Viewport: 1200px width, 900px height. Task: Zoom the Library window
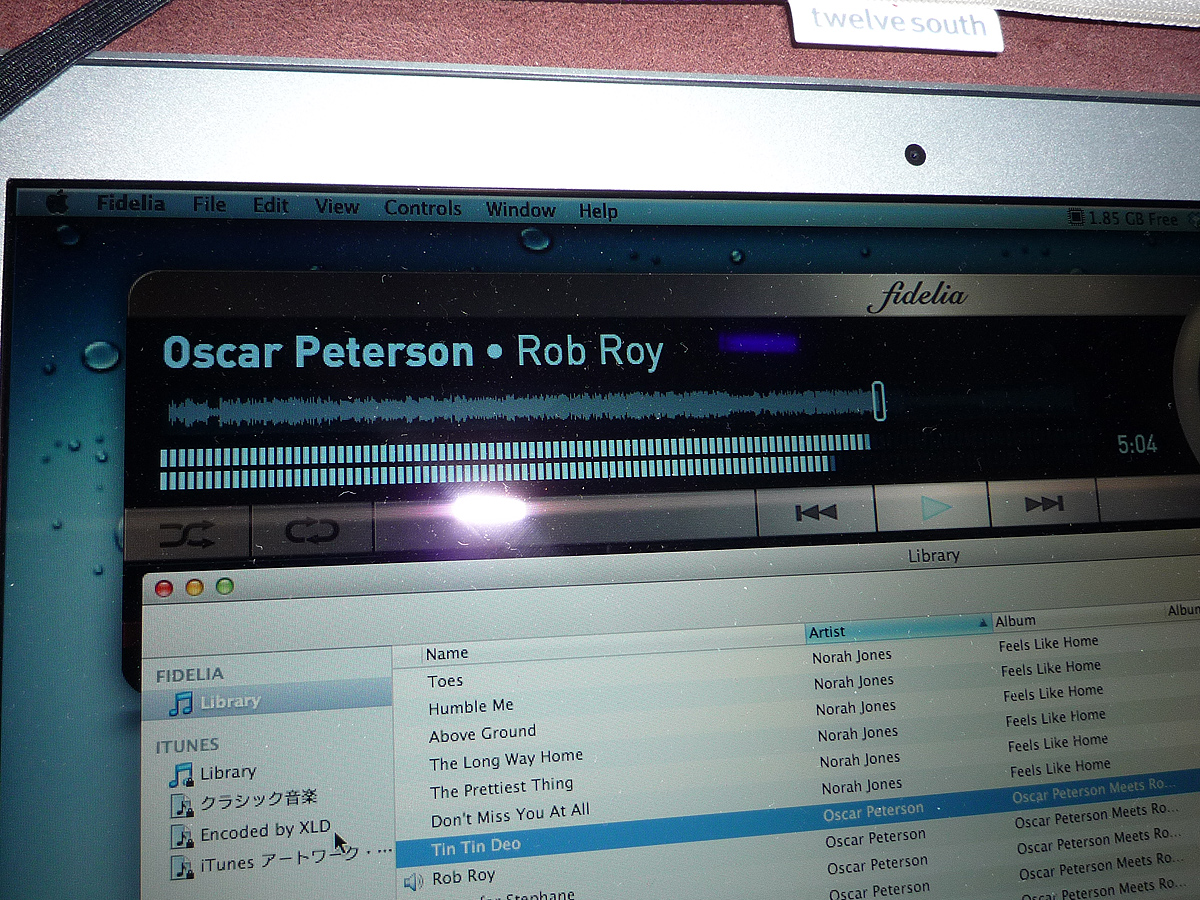(224, 587)
